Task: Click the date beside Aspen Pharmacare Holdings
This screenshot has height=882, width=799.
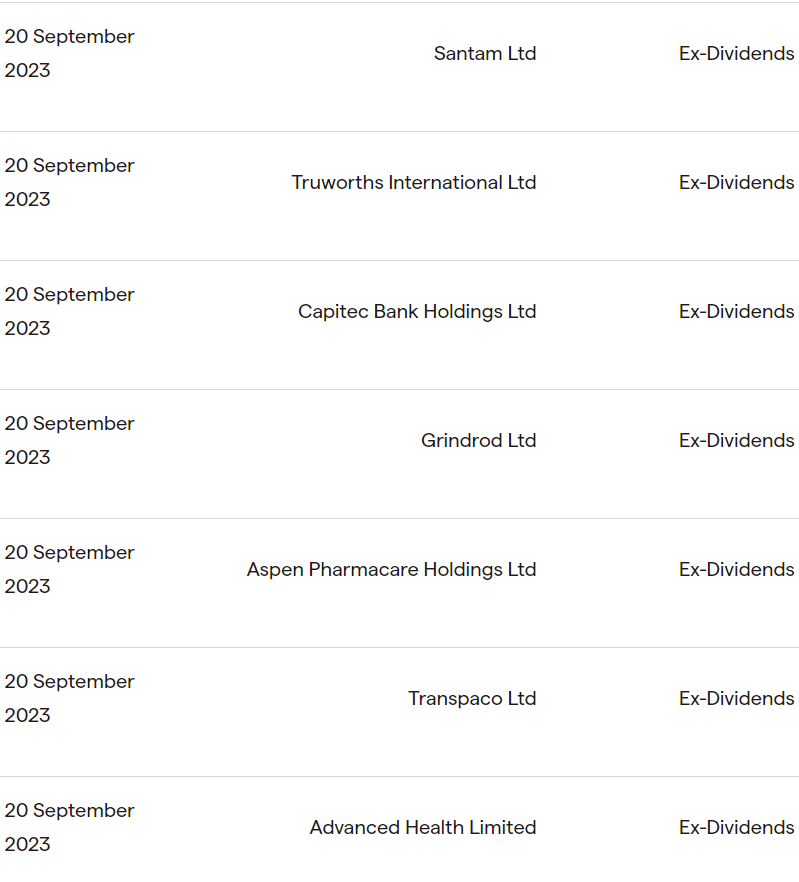Action: 70,569
